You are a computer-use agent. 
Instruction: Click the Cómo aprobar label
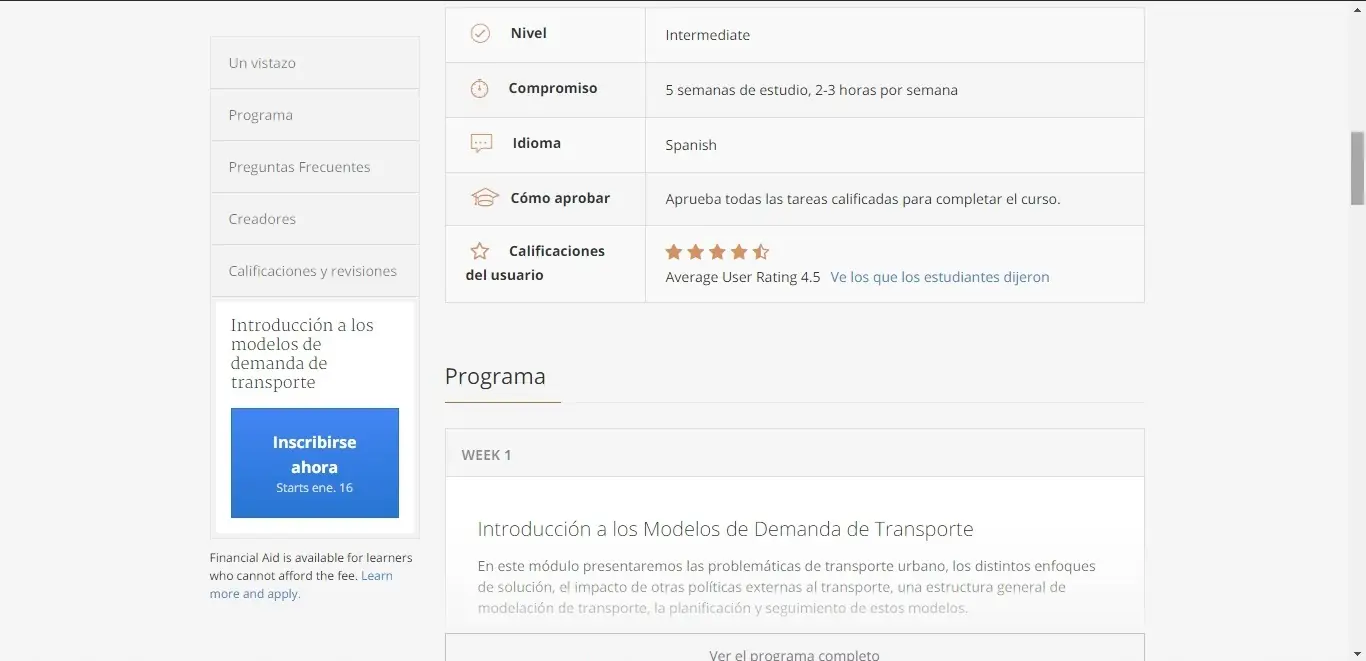coord(560,198)
